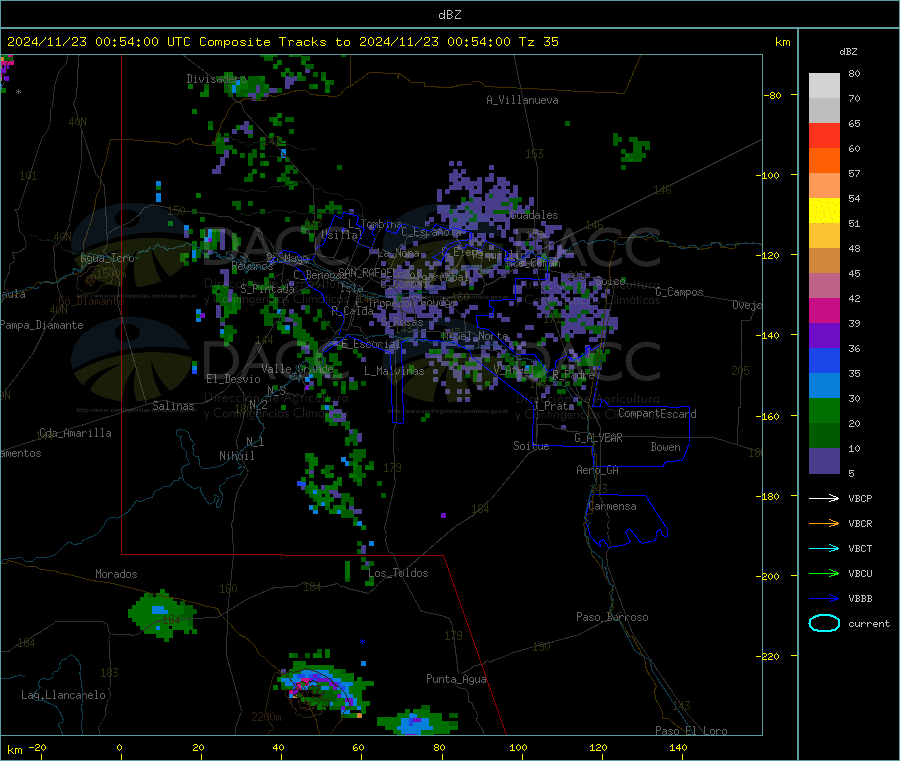Click the Paso_El_Loro label
This screenshot has width=900, height=761.
691,731
